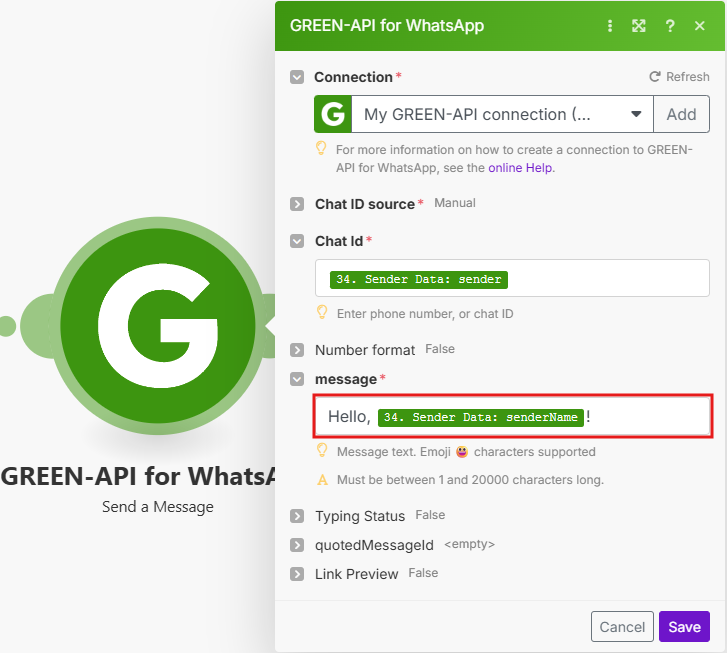
Task: Click the Add connection button
Action: (681, 114)
